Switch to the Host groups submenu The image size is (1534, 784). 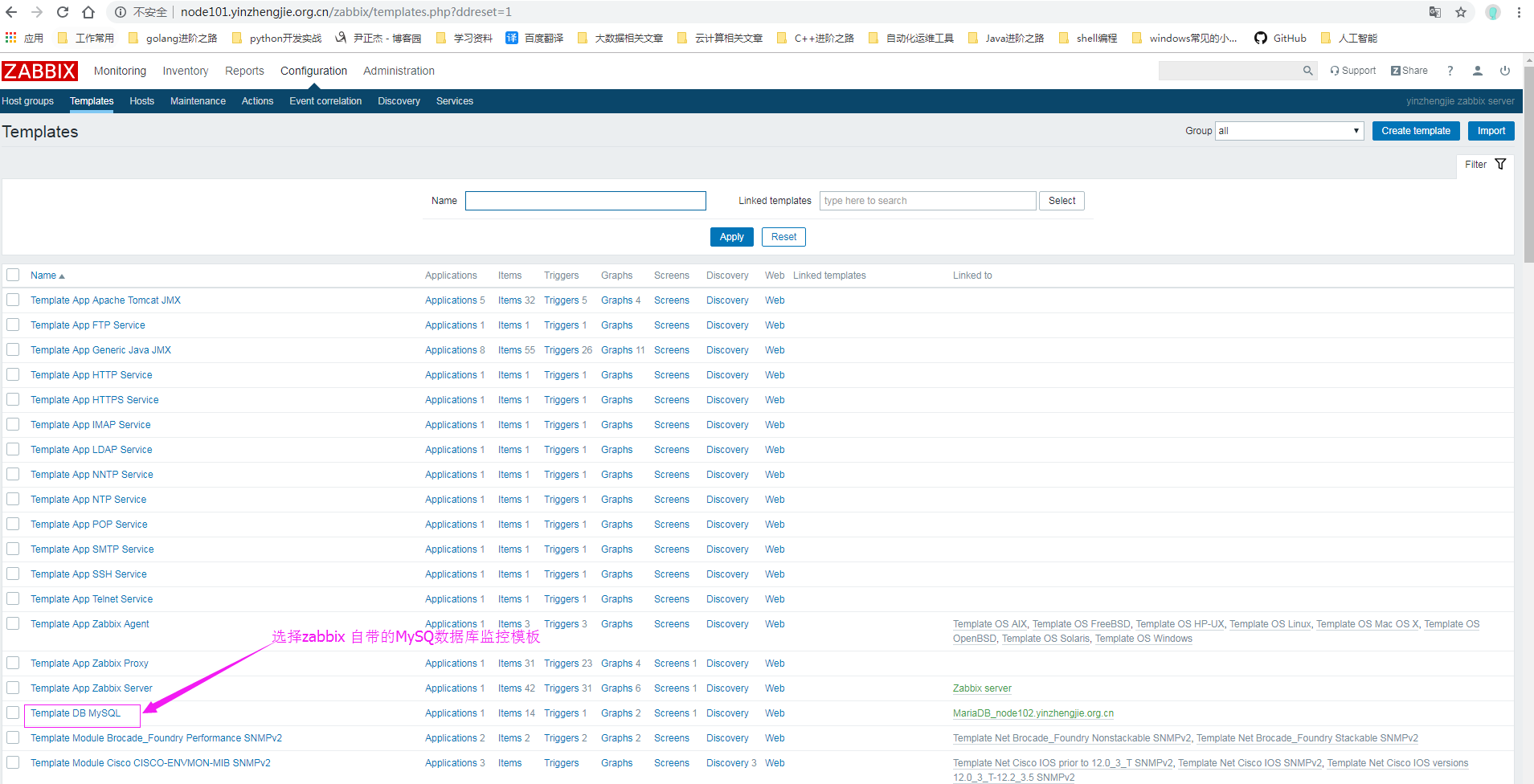pyautogui.click(x=27, y=101)
